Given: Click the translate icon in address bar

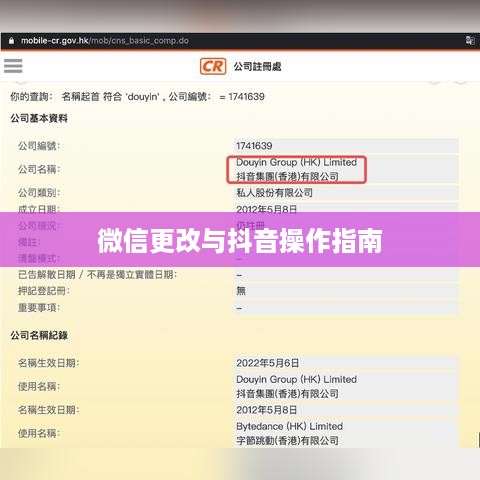Looking at the screenshot, I should [470, 41].
